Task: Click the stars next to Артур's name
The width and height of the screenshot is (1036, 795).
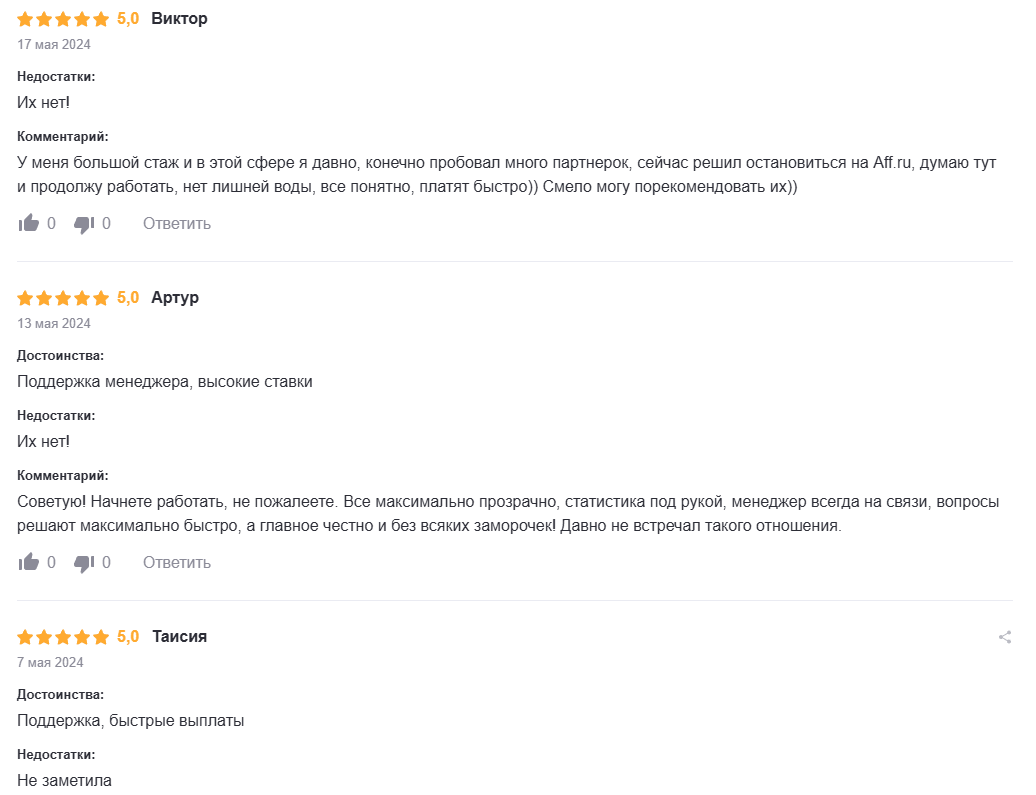Action: [63, 298]
